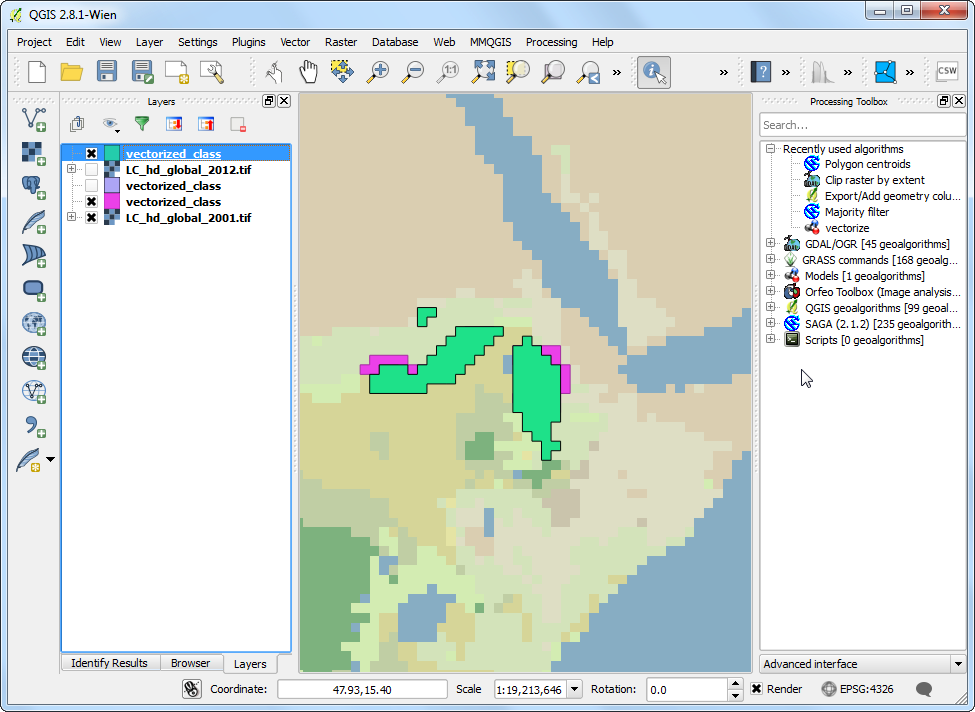This screenshot has width=975, height=712.
Task: Activate the Zoom In tool
Action: click(377, 72)
